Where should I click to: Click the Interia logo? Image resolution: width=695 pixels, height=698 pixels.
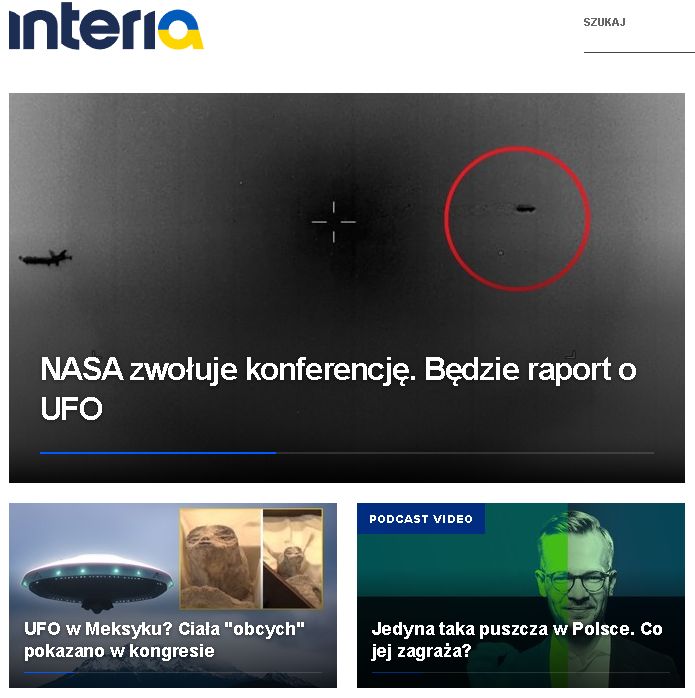click(106, 26)
